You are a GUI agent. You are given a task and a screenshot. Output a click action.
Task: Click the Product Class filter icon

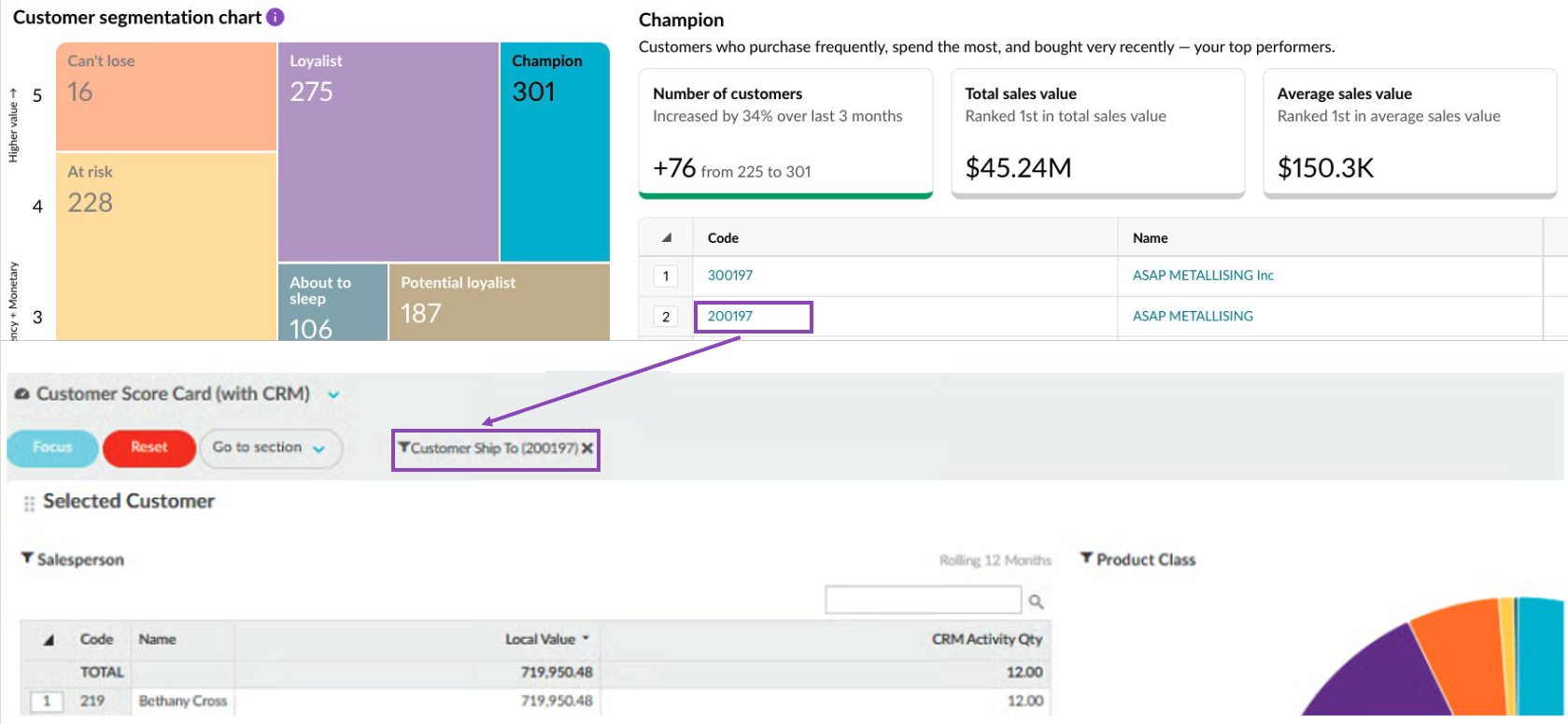click(x=1086, y=558)
